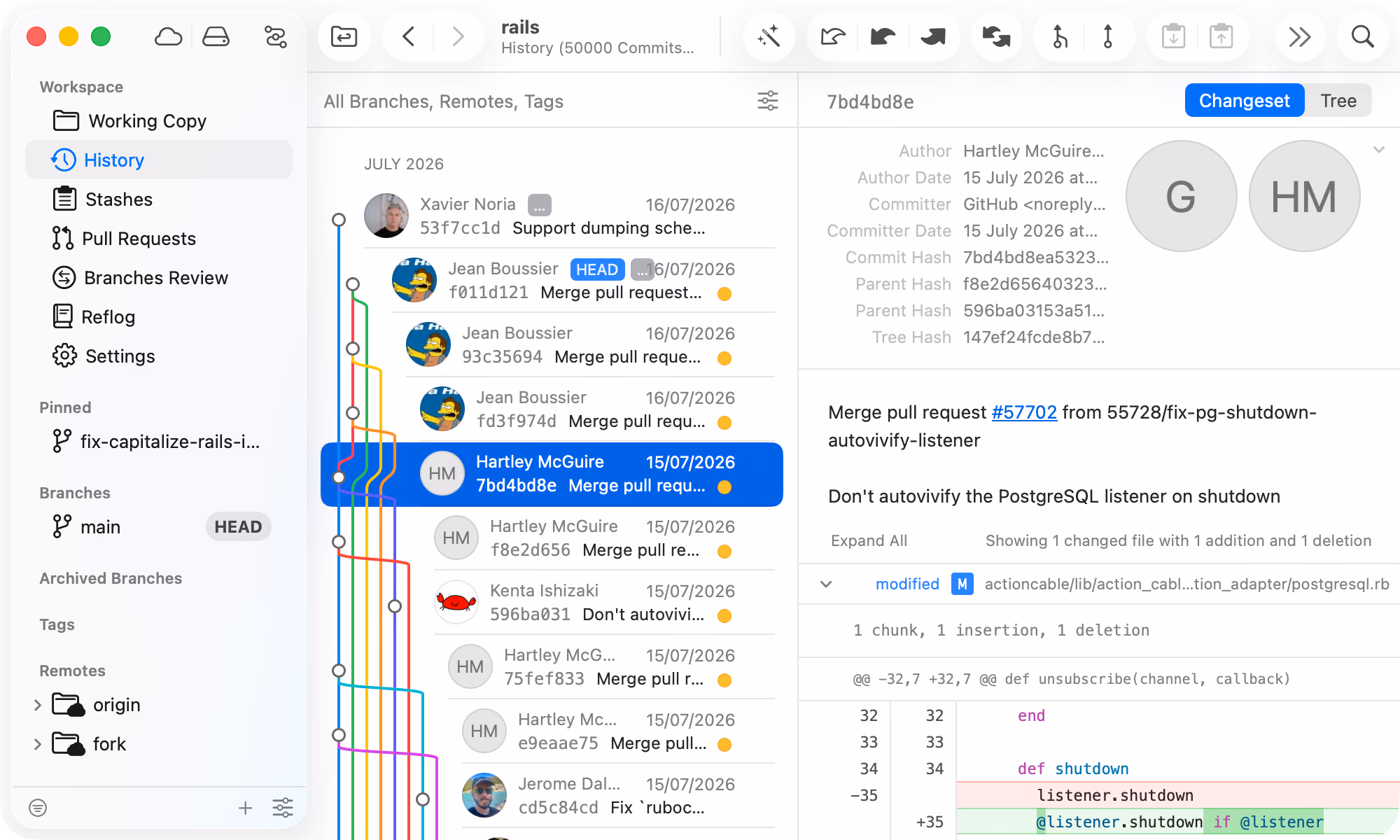Click the Pull filled arrow icon
The width and height of the screenshot is (1400, 840).
pos(883,36)
